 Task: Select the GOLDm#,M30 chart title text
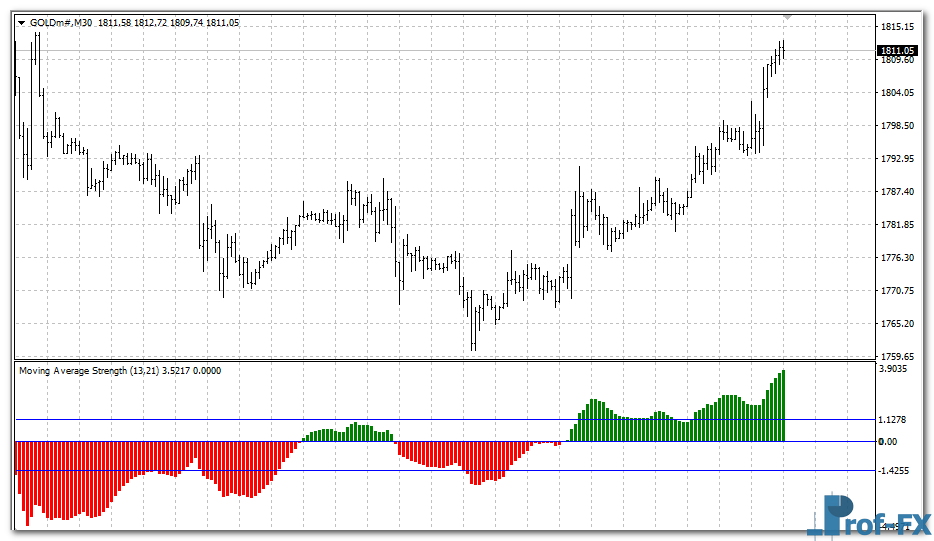62,23
